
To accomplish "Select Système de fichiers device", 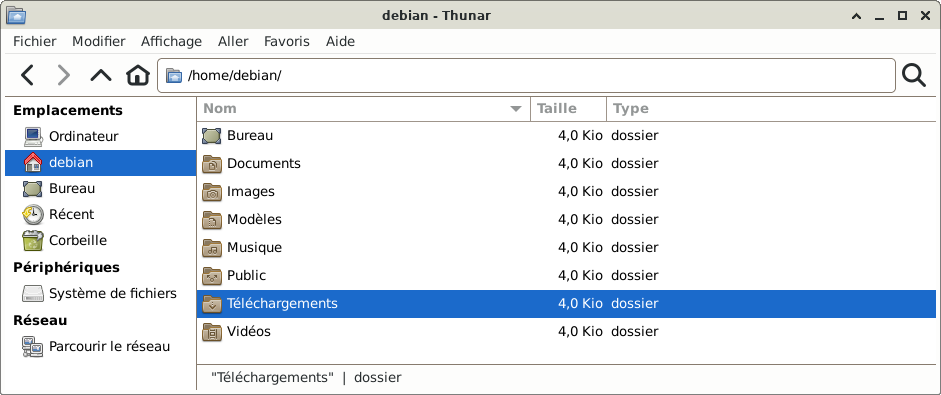I will coord(101,294).
